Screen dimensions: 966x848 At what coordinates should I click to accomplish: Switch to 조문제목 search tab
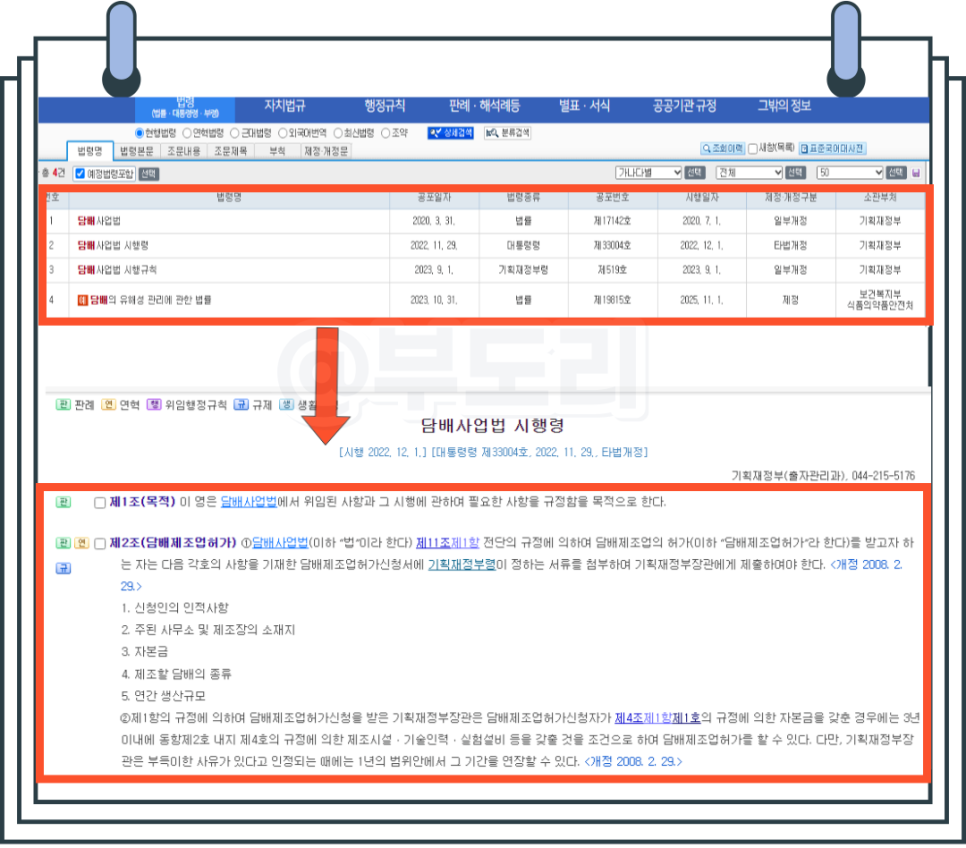230,151
